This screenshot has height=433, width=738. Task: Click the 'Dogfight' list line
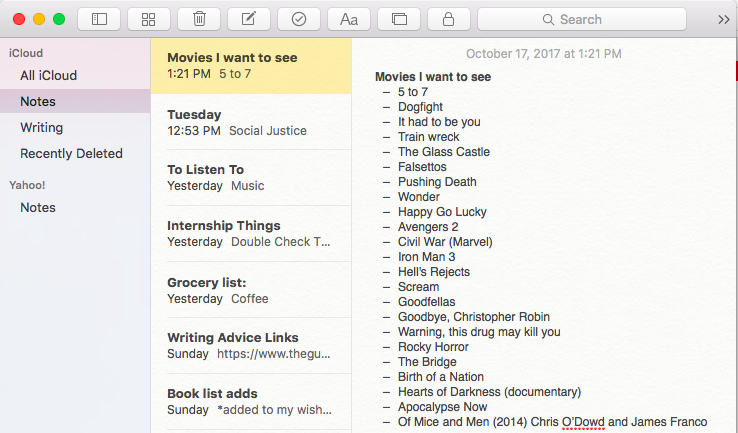click(x=420, y=107)
